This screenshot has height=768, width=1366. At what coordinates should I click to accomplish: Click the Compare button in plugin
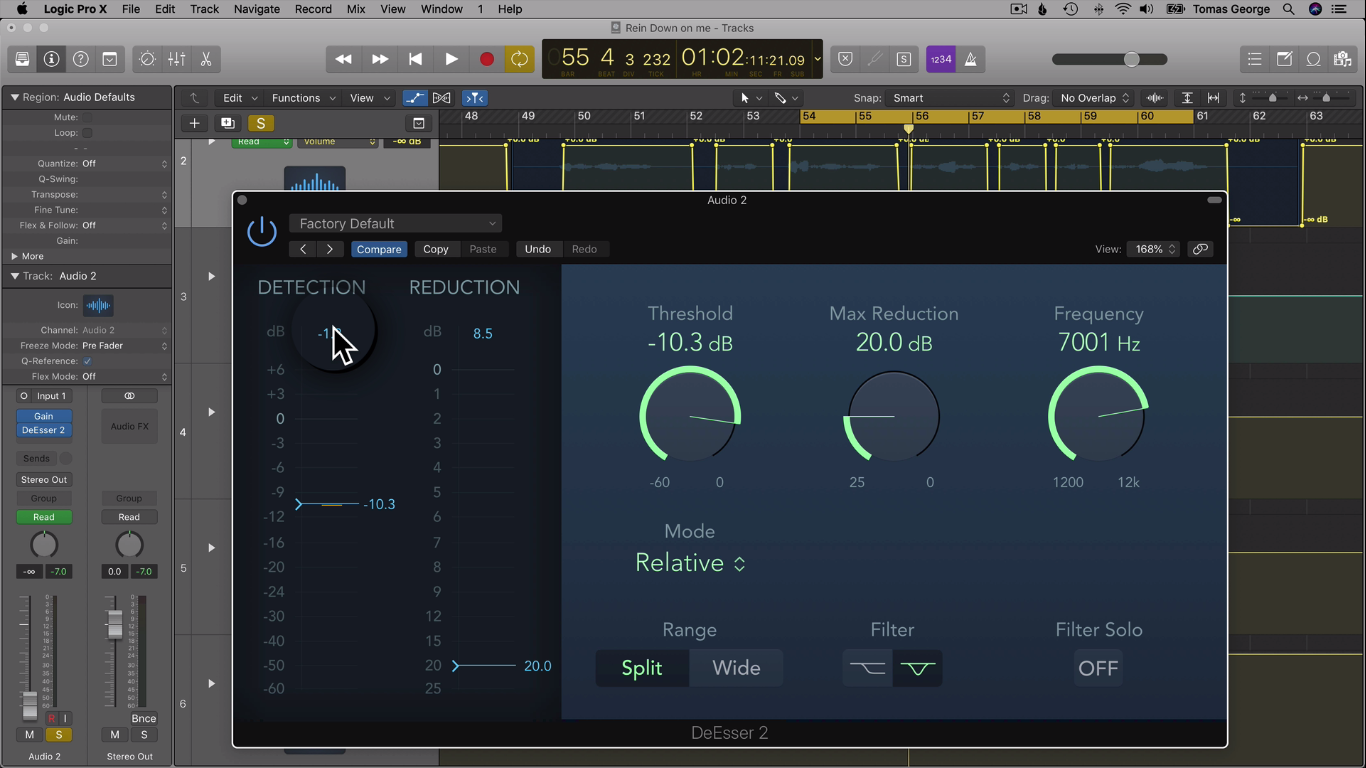click(x=379, y=249)
